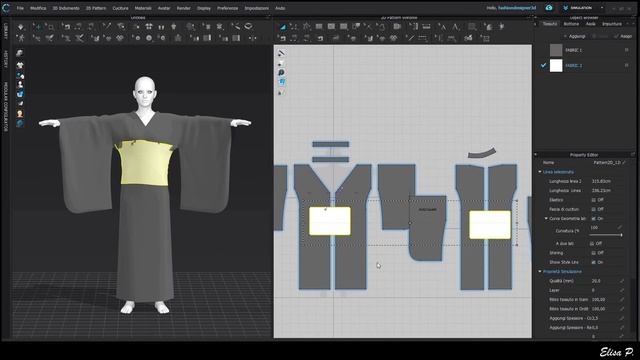Click the stick-figure avatar pose icon
The width and height of the screenshot is (640, 360).
[x=21, y=38]
